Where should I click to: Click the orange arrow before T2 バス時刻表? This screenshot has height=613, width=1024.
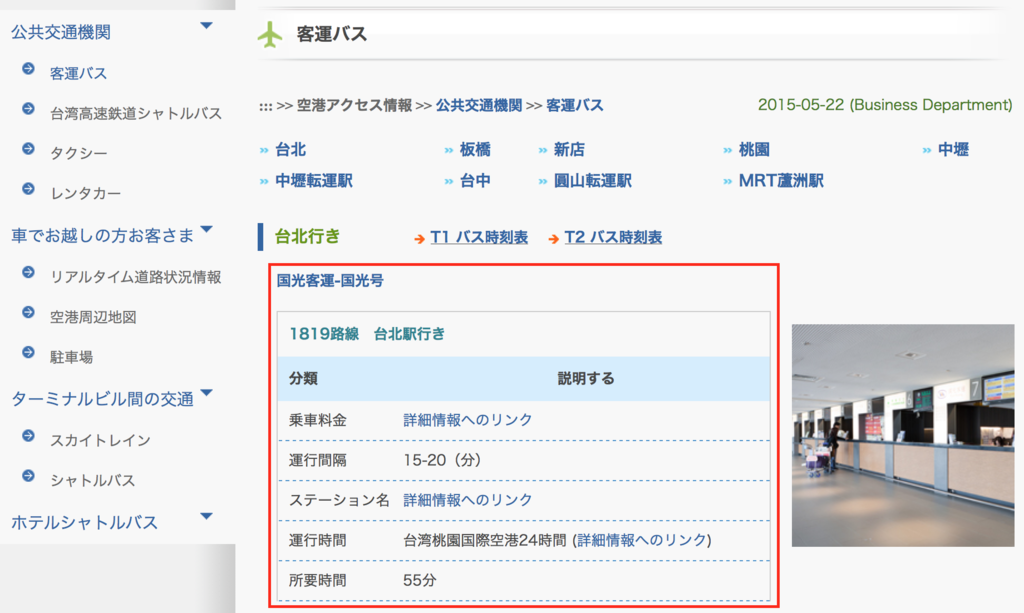pyautogui.click(x=552, y=239)
